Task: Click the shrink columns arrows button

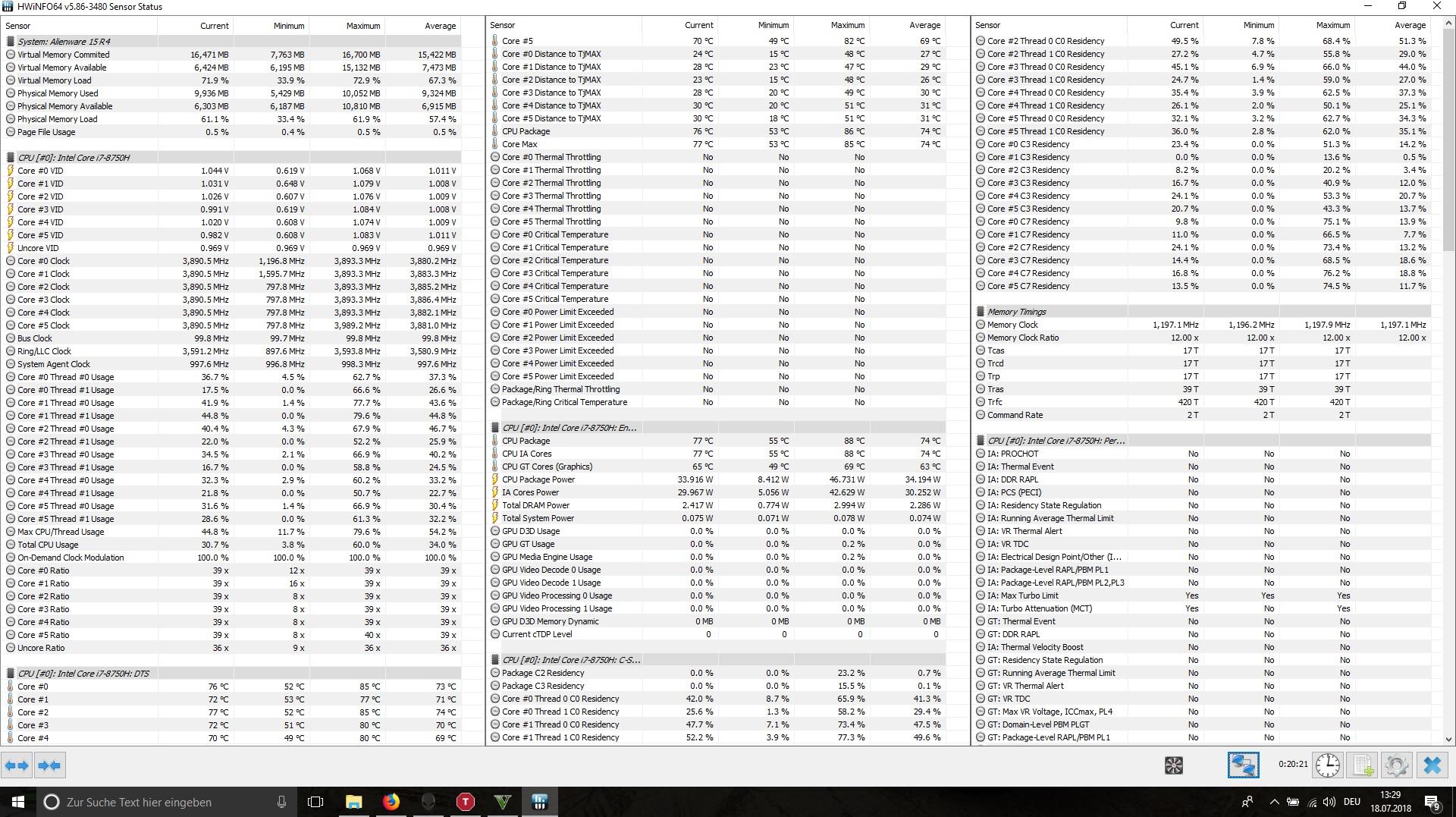Action: tap(49, 765)
